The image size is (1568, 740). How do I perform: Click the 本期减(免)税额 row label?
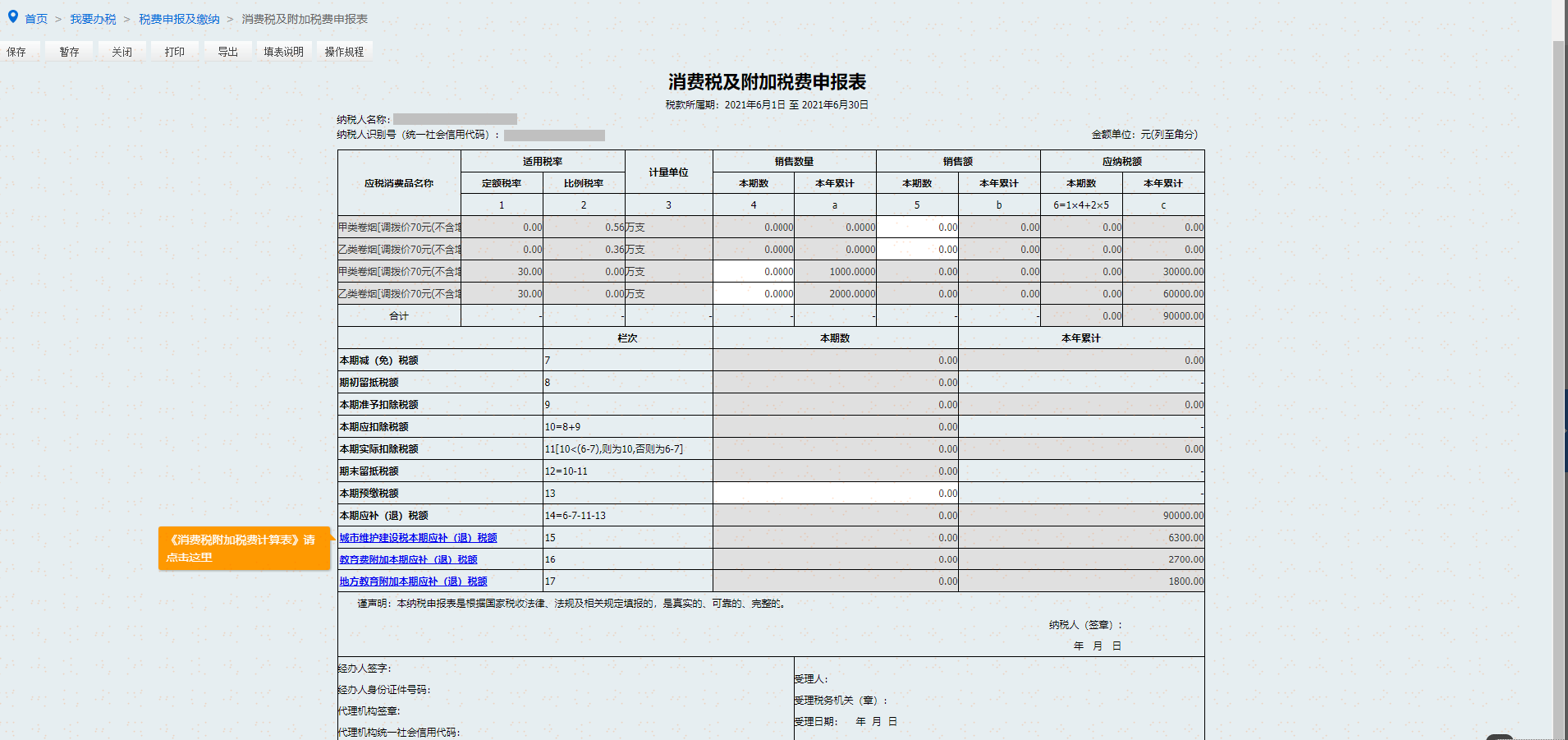(379, 361)
